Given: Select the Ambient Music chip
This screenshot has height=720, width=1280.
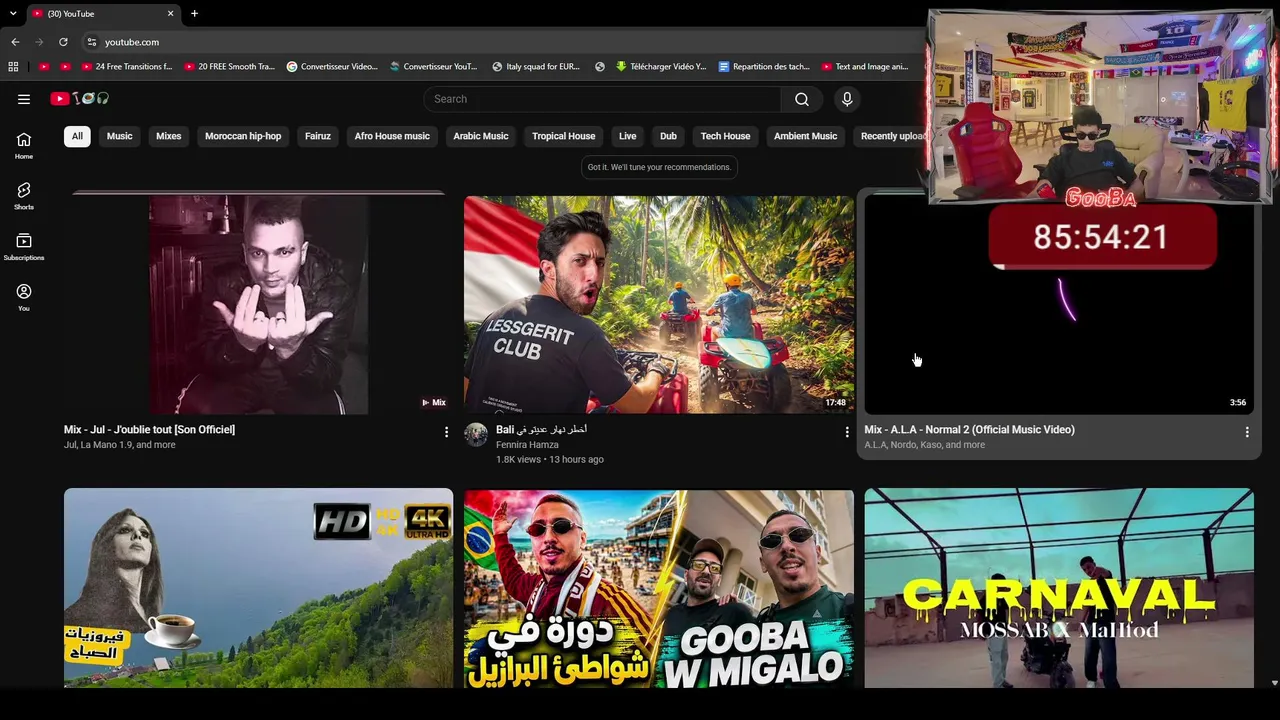Looking at the screenshot, I should [x=805, y=136].
